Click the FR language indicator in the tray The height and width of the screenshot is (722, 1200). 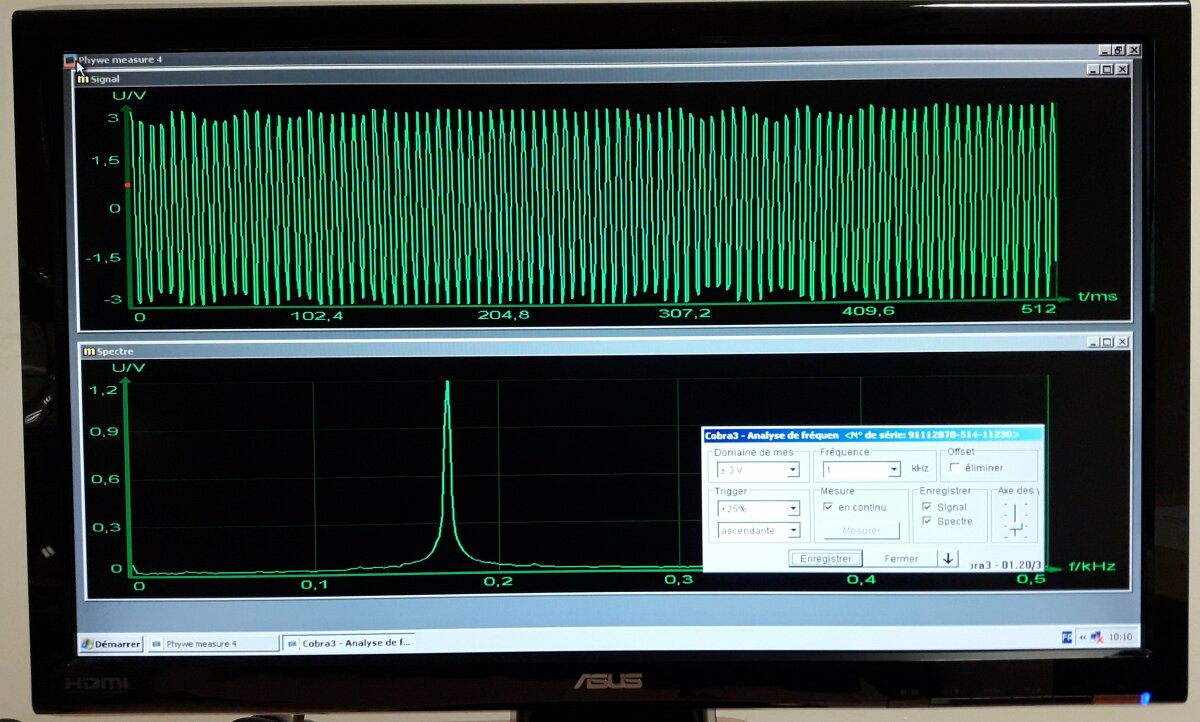(x=1066, y=636)
